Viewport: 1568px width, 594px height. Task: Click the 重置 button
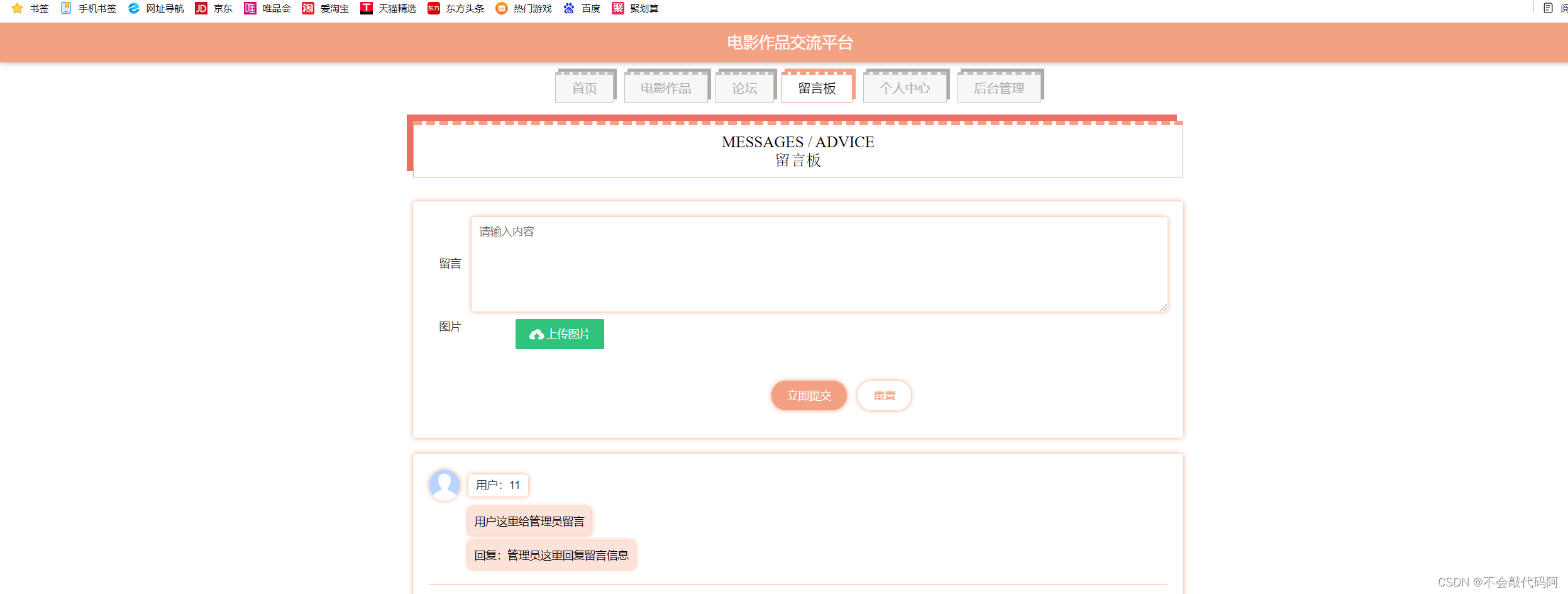click(884, 395)
